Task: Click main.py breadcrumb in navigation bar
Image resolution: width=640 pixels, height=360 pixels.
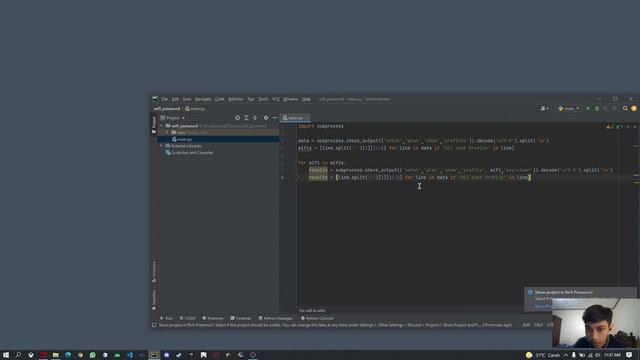Action: click(x=195, y=109)
